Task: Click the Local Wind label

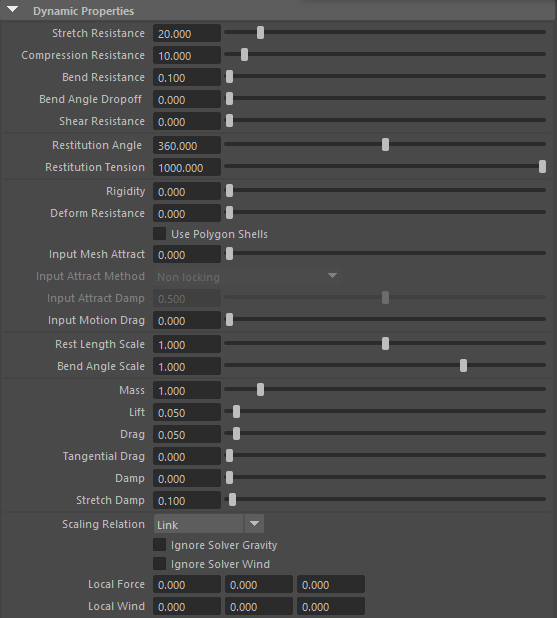Action: tap(116, 606)
